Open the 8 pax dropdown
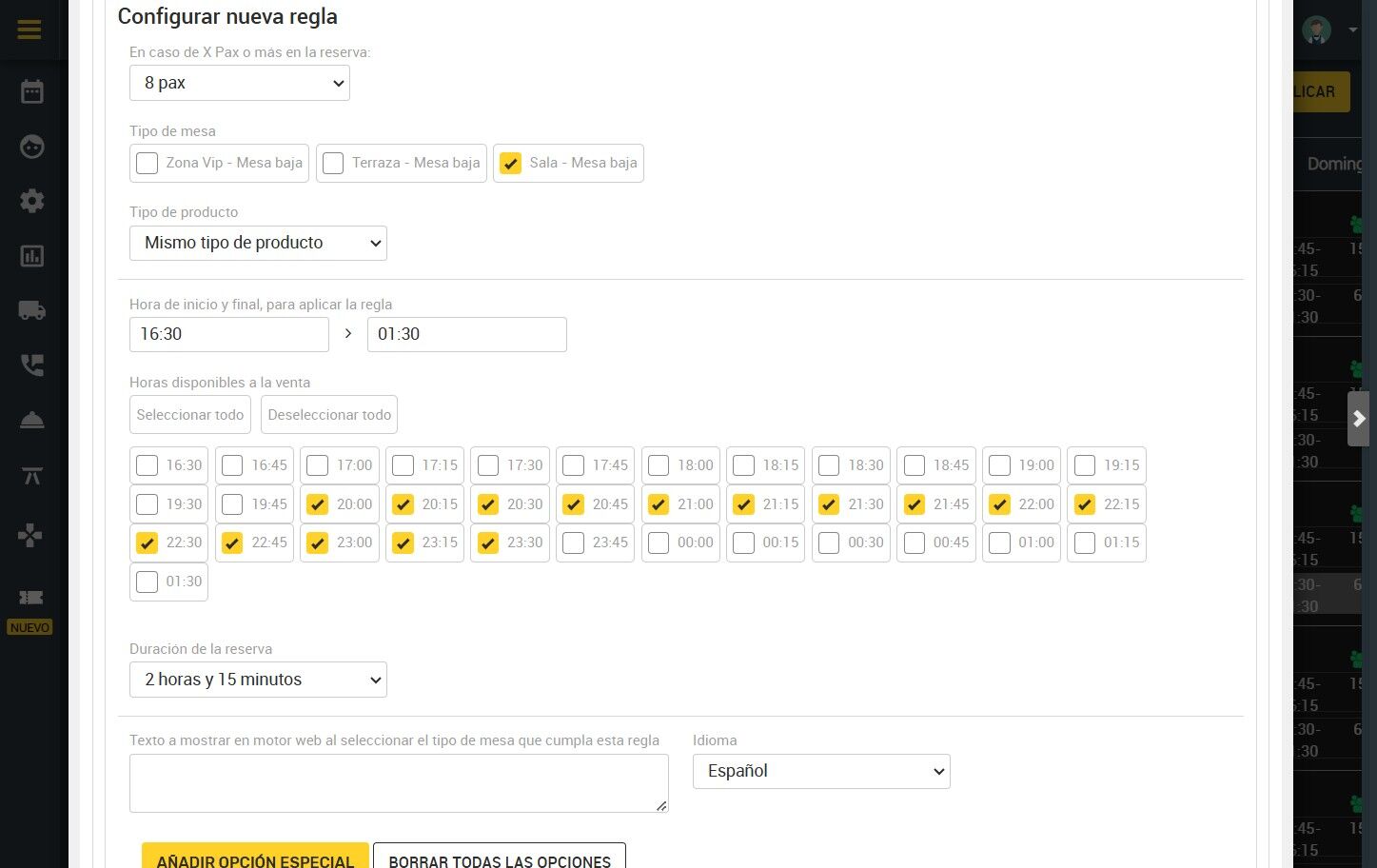The width and height of the screenshot is (1377, 868). (x=240, y=83)
